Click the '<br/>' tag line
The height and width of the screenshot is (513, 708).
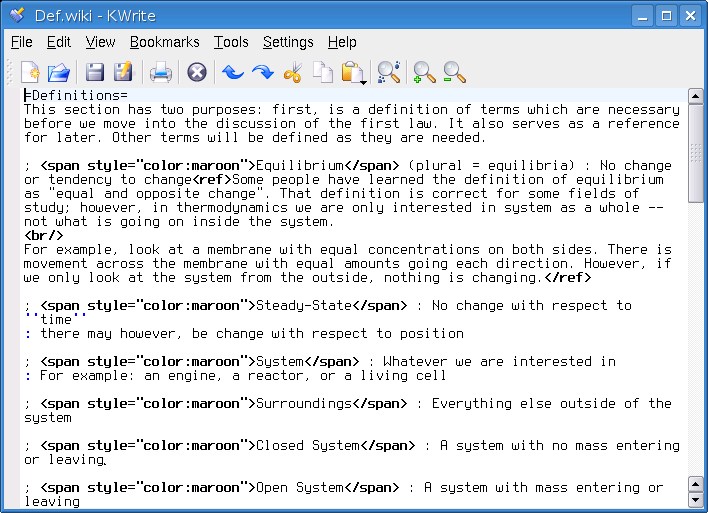(x=43, y=235)
